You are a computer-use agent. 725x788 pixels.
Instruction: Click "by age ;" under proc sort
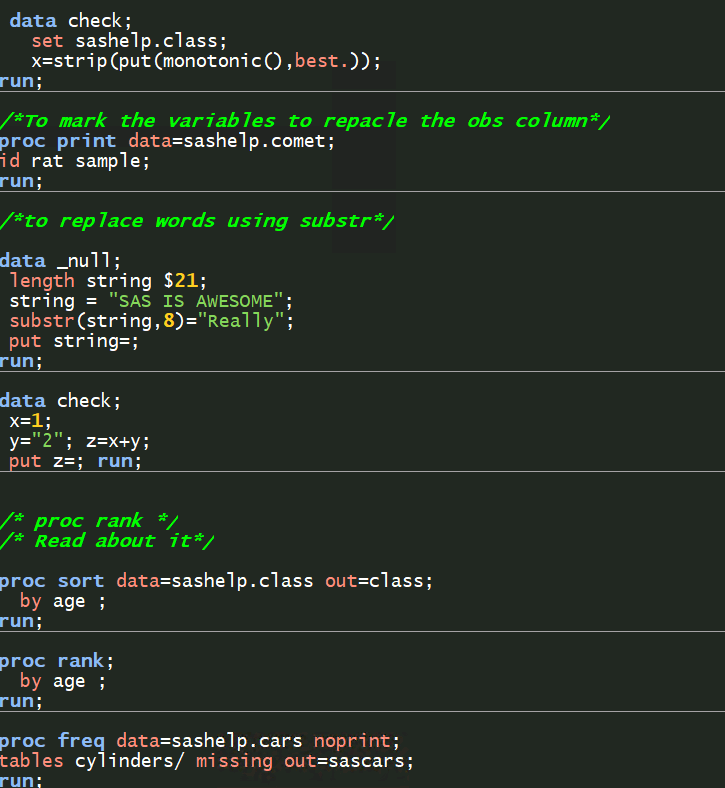[63, 602]
